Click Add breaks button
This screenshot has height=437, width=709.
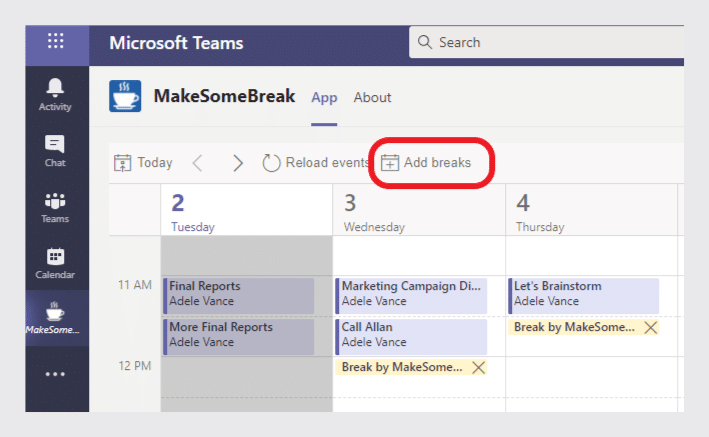coord(426,162)
